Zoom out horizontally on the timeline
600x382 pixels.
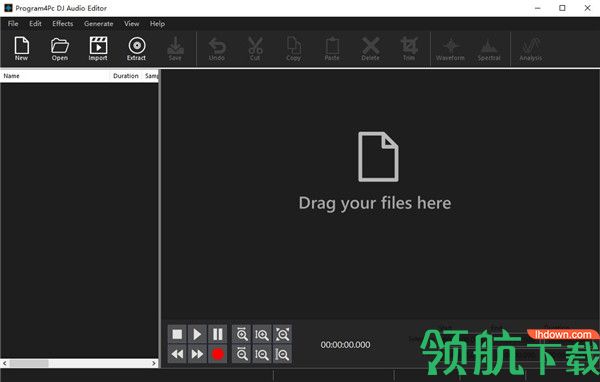[x=241, y=354]
